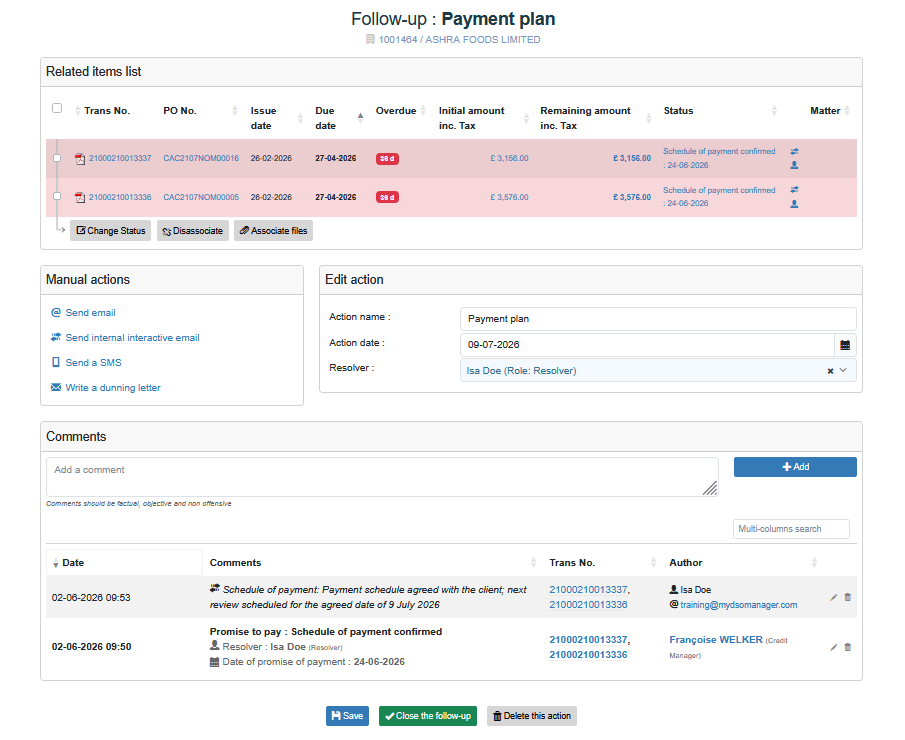905x740 pixels.
Task: Open PO number CAC2107NOM00005 link
Action: tap(201, 197)
